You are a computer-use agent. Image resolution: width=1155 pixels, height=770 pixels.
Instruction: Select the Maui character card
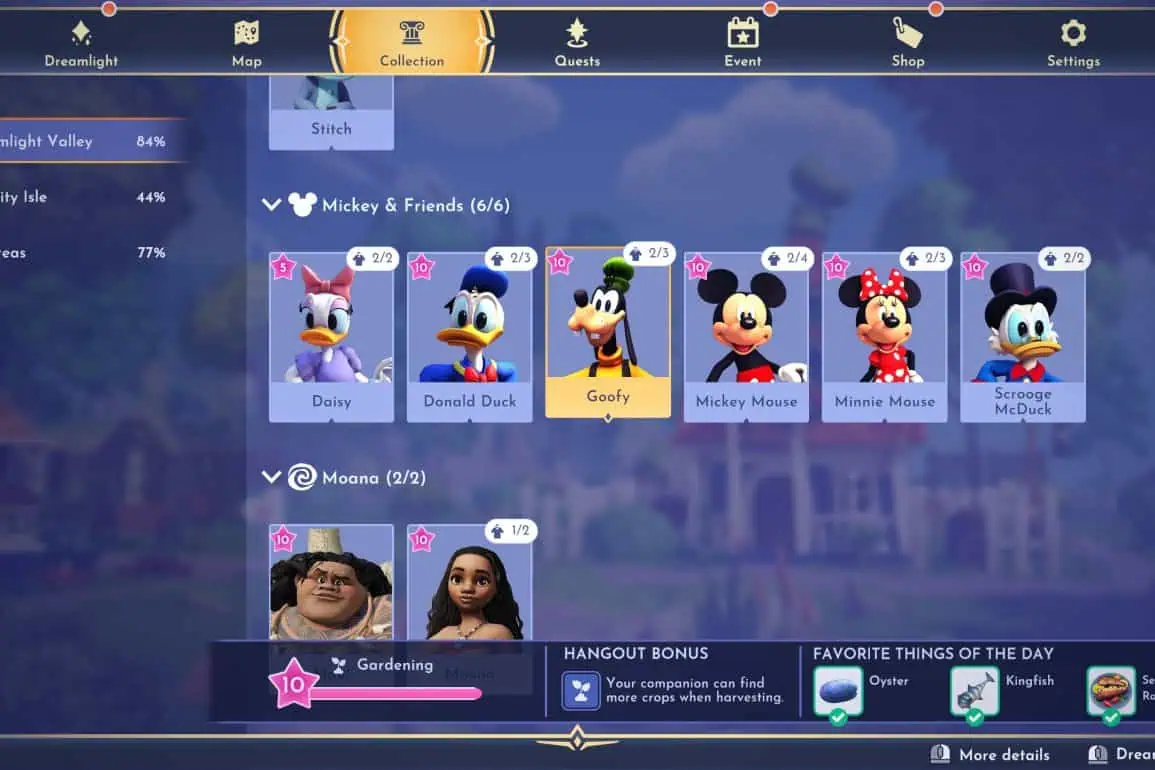pos(331,582)
